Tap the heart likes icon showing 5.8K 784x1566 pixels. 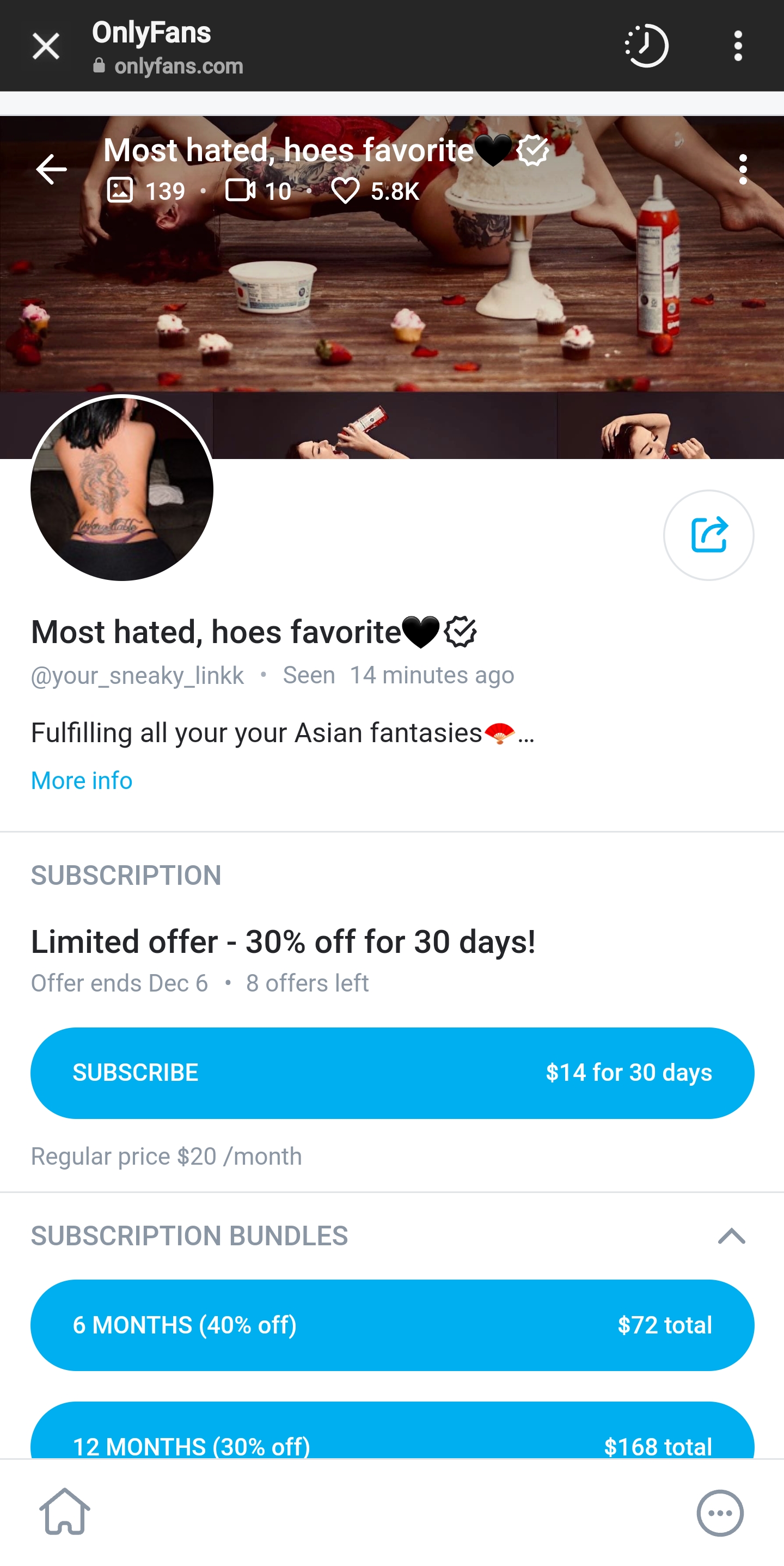pyautogui.click(x=345, y=191)
